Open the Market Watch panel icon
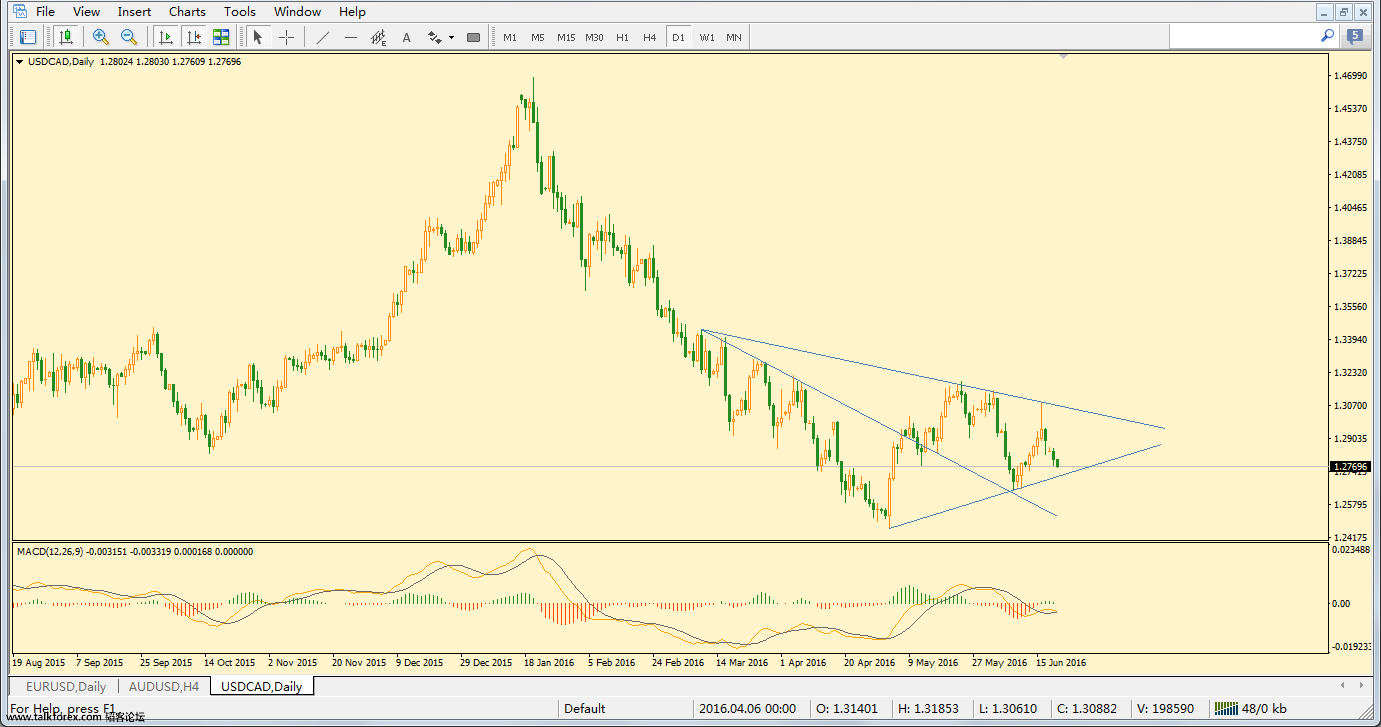Image resolution: width=1381 pixels, height=727 pixels. coord(27,37)
